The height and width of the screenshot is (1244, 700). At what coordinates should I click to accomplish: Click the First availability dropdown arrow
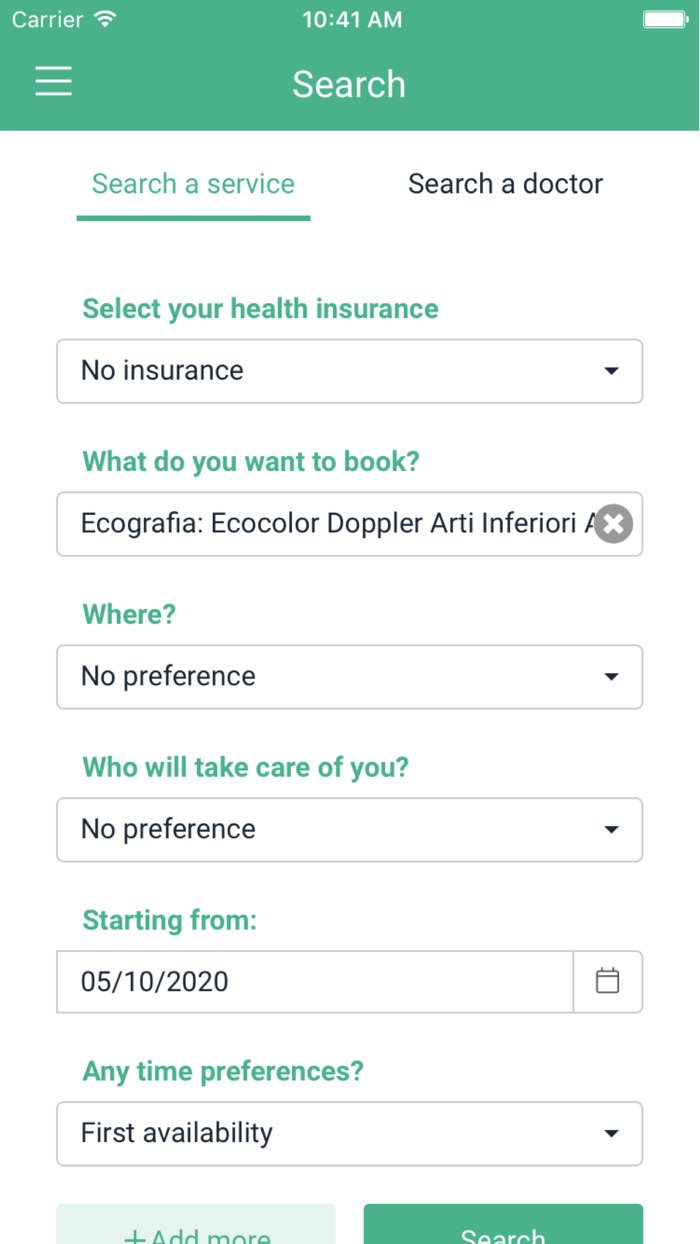click(x=611, y=1134)
